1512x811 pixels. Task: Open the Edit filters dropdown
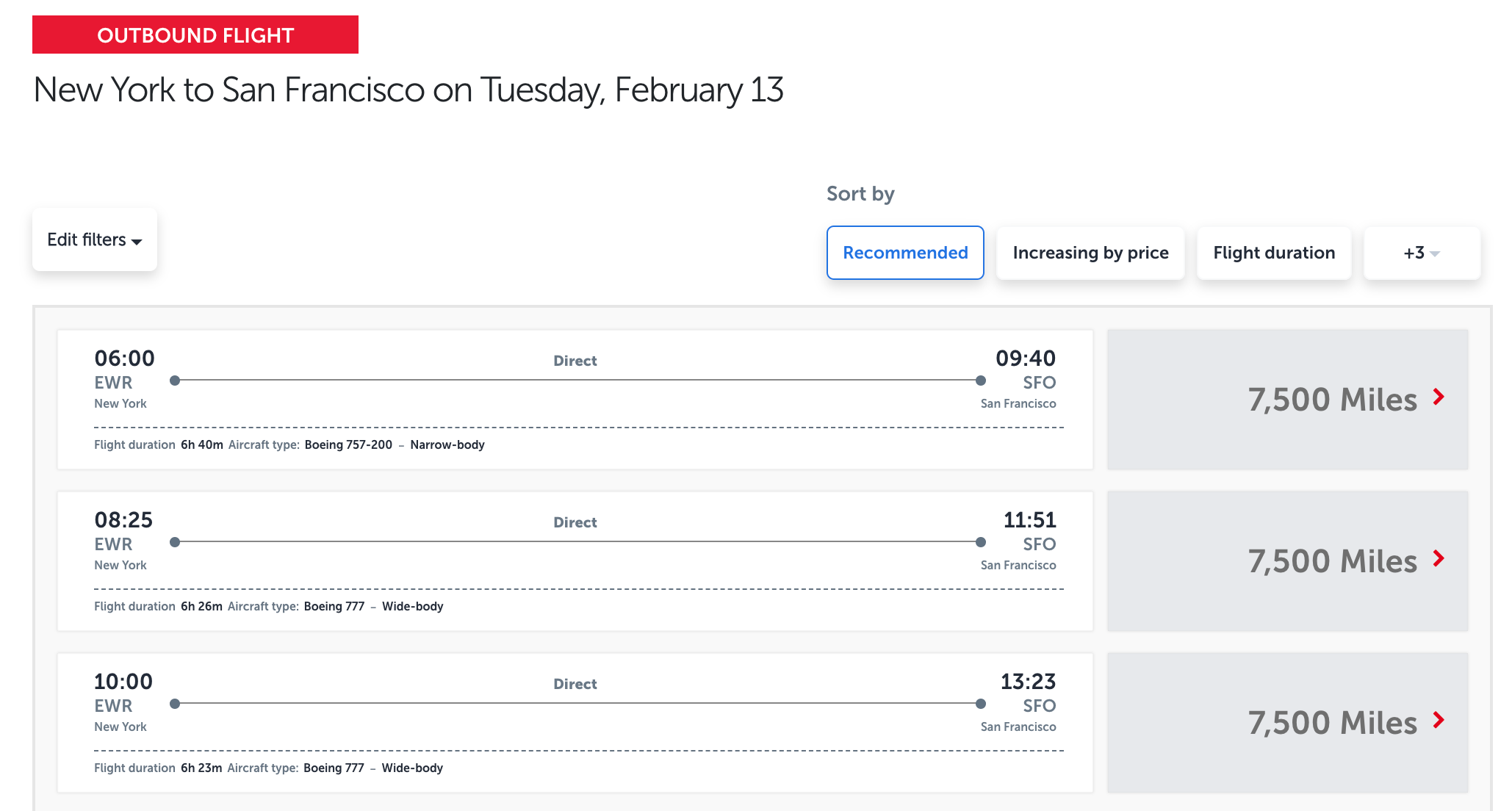point(94,240)
